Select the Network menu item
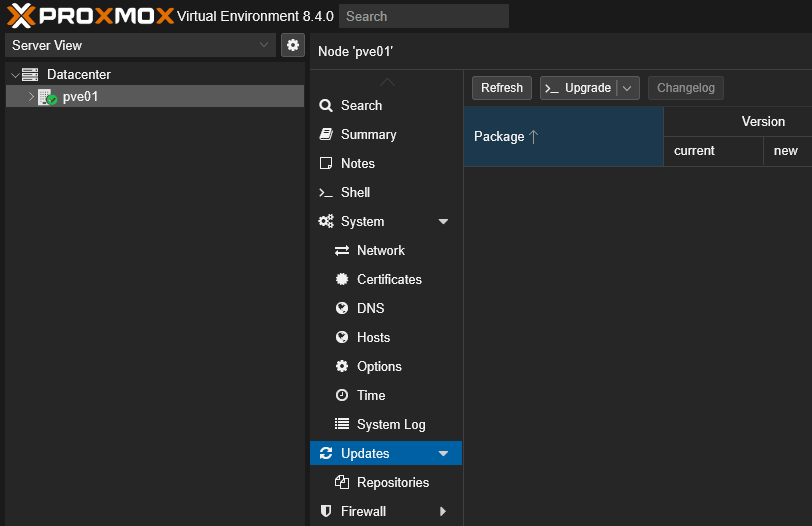 pyautogui.click(x=380, y=250)
